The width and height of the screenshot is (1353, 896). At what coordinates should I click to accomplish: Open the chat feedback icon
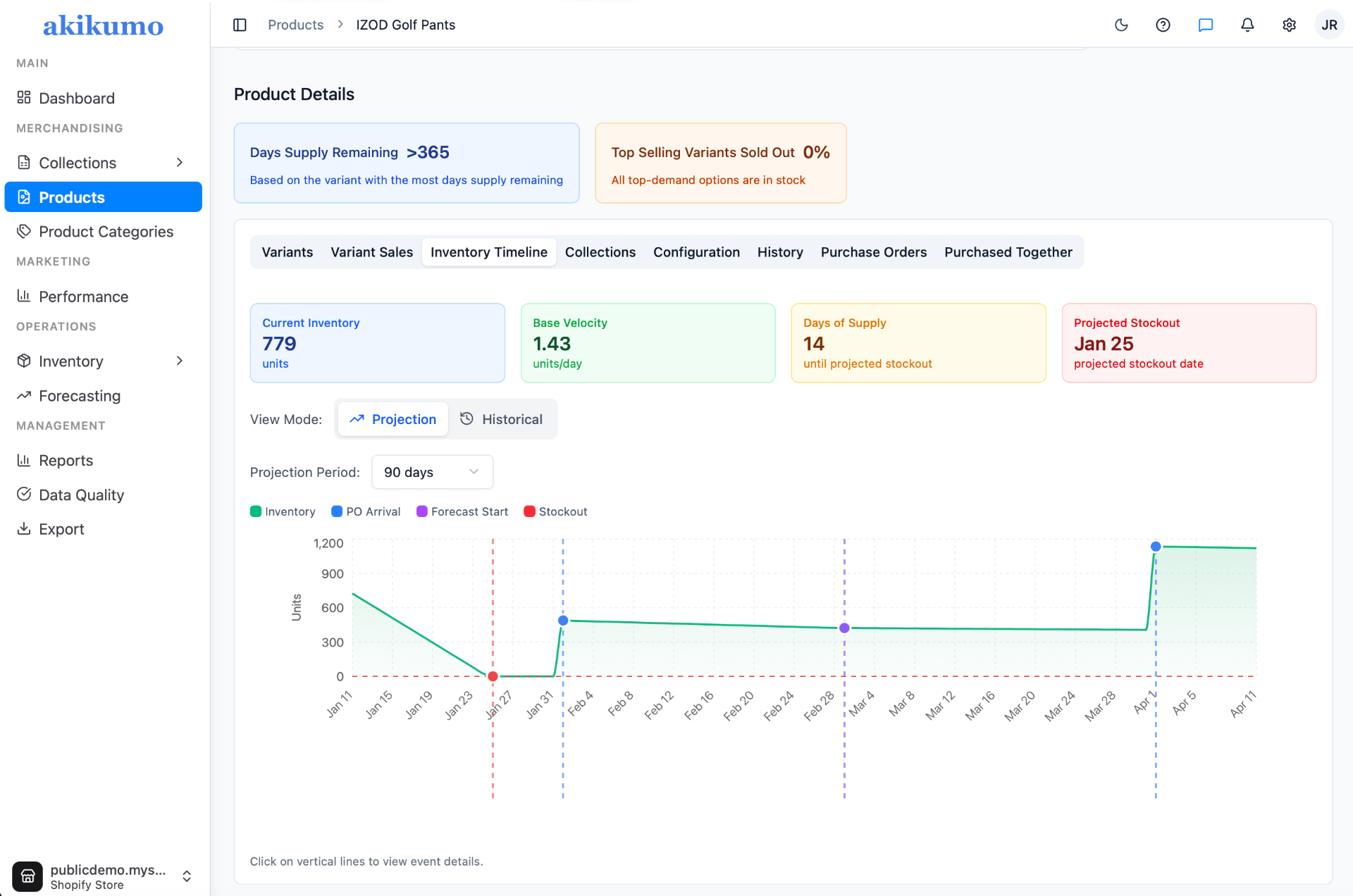1206,25
